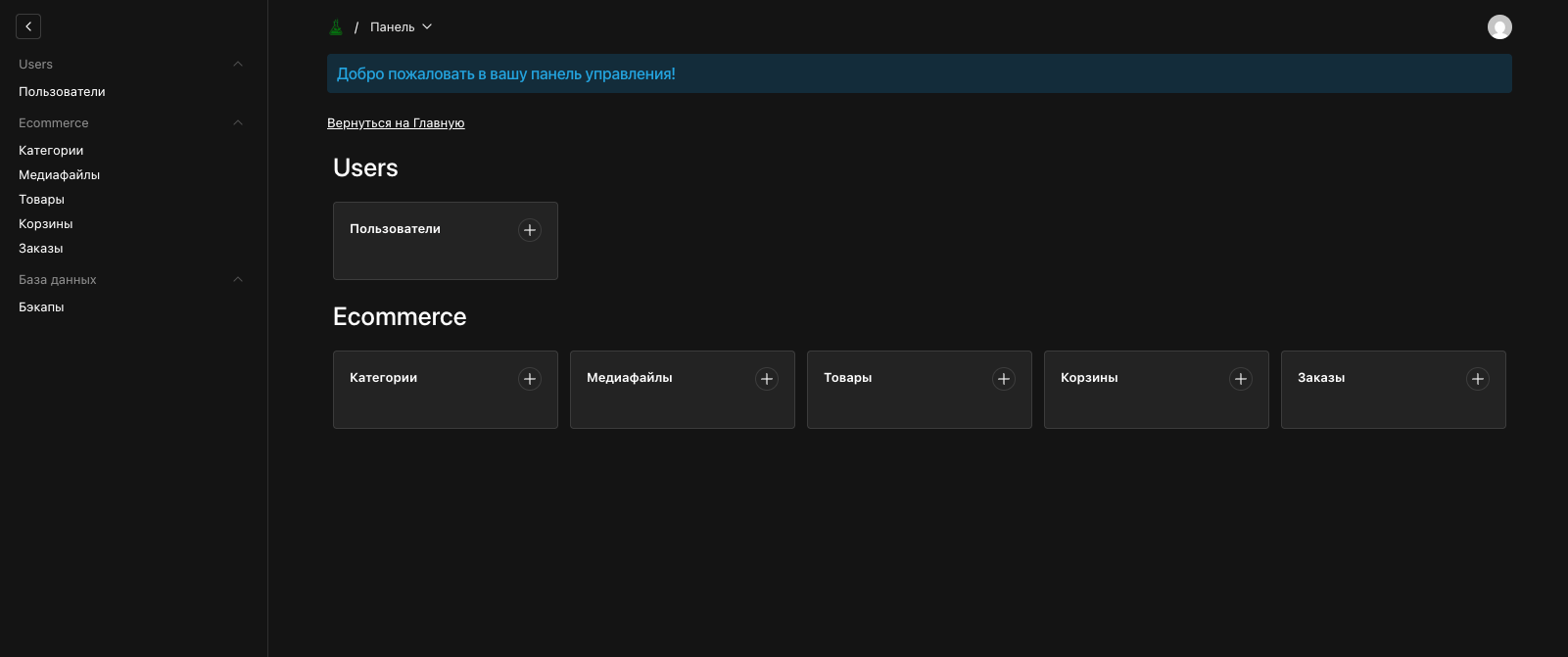Open Пользователи in the sidebar
The height and width of the screenshot is (657, 1568).
coord(62,92)
